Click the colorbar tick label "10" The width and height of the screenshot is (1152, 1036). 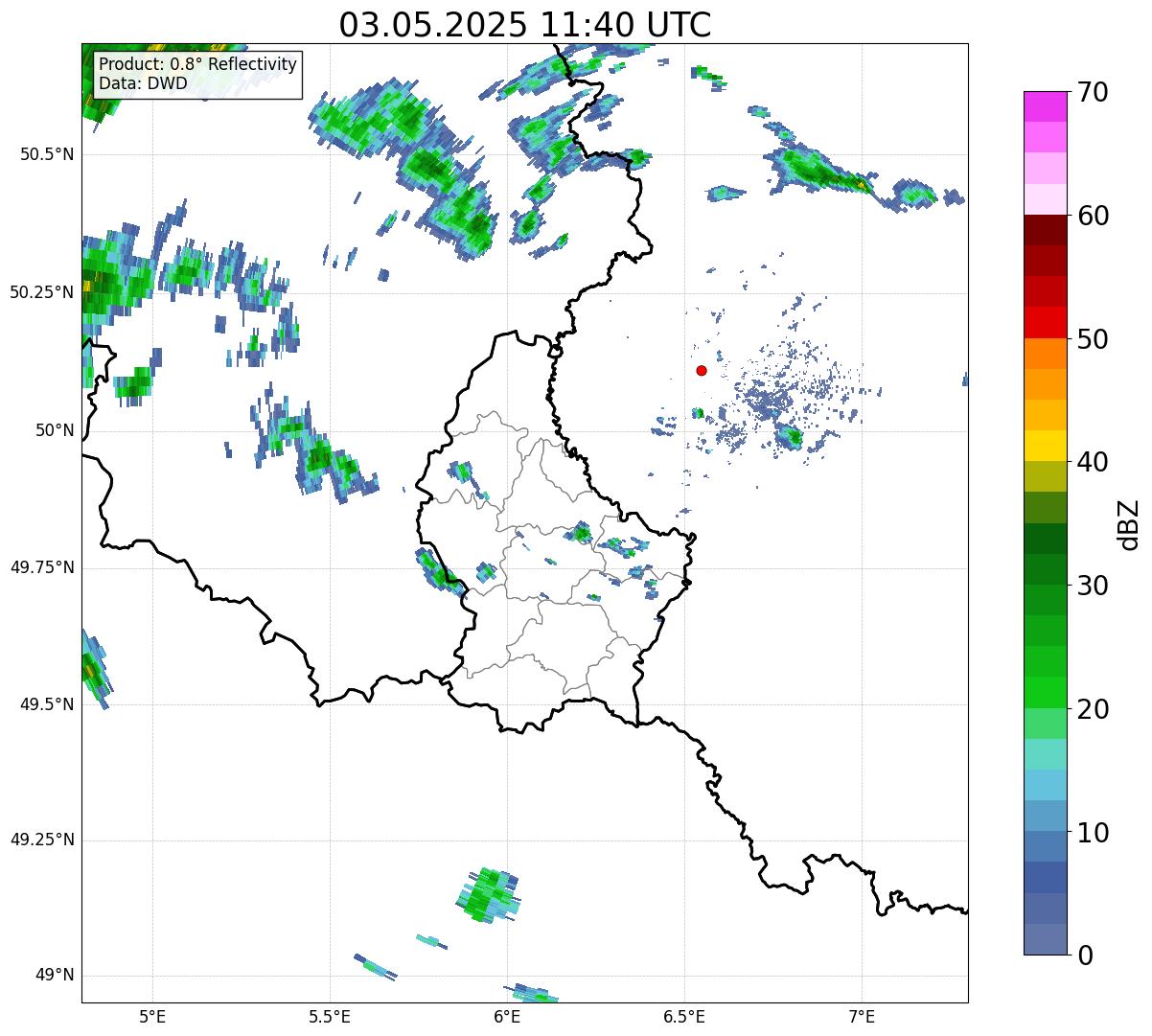click(x=1093, y=832)
